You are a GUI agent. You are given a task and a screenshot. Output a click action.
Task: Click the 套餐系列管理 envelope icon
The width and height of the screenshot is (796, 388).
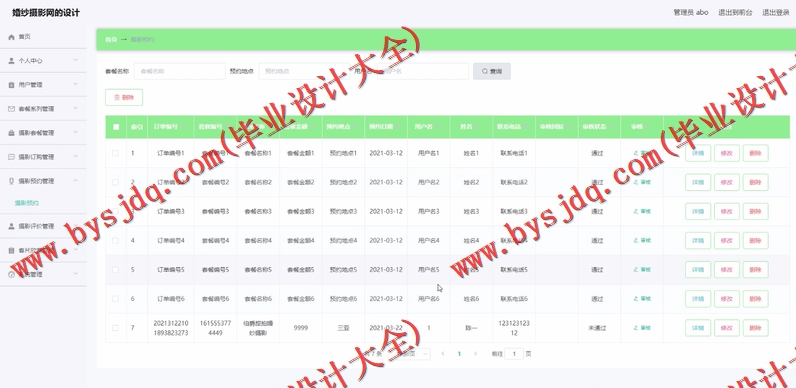coord(11,109)
